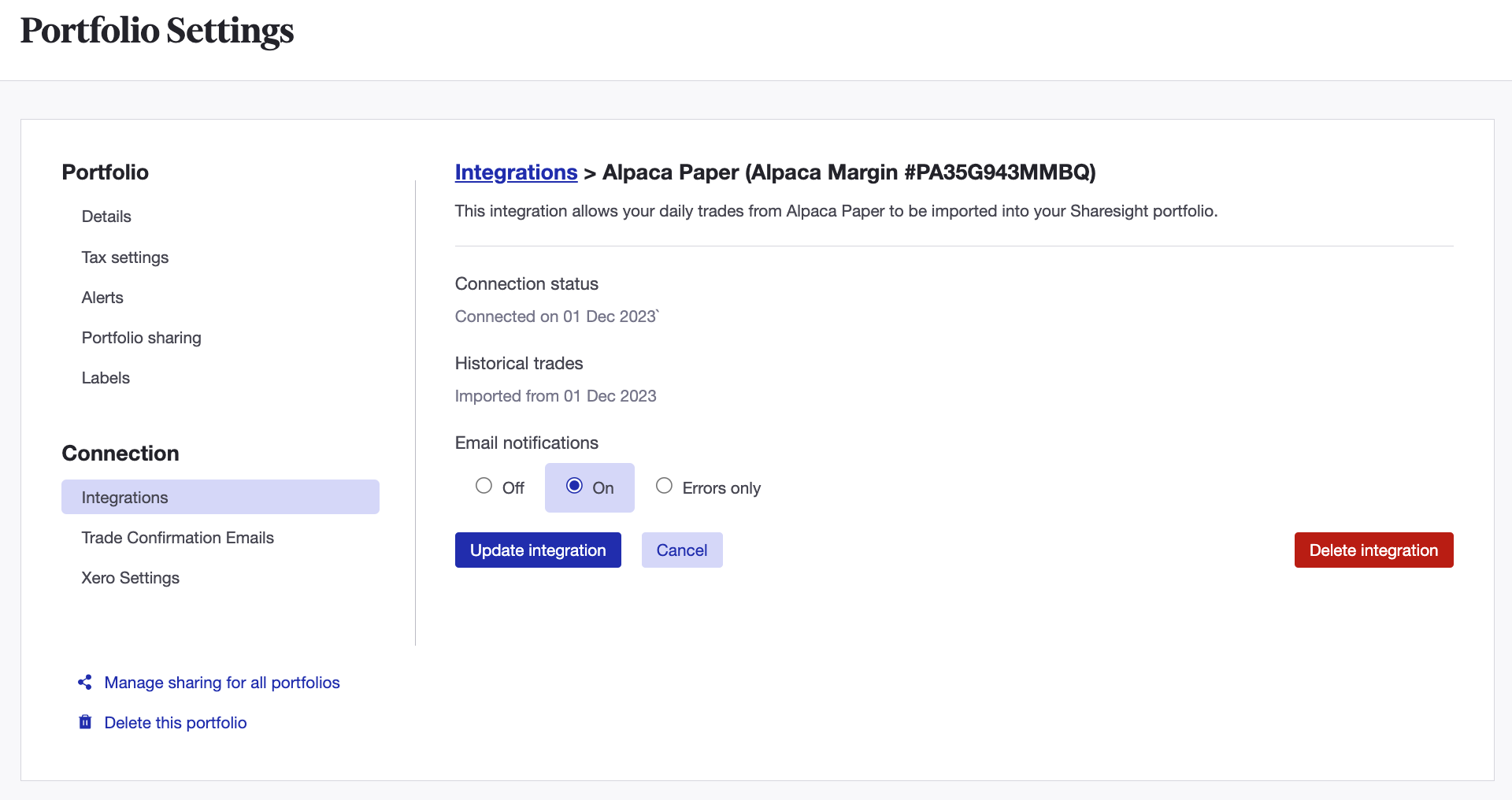This screenshot has height=800, width=1512.
Task: Go to Labels settings
Action: [106, 378]
